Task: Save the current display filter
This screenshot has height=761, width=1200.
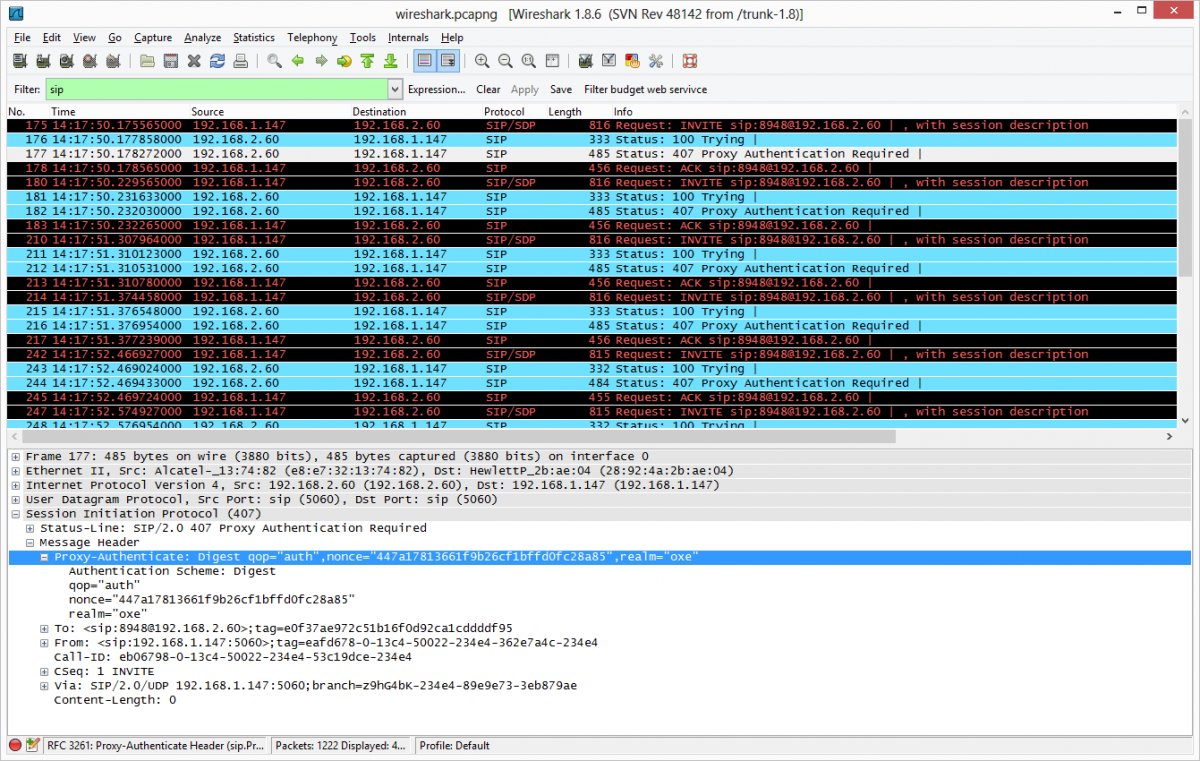Action: pos(561,89)
